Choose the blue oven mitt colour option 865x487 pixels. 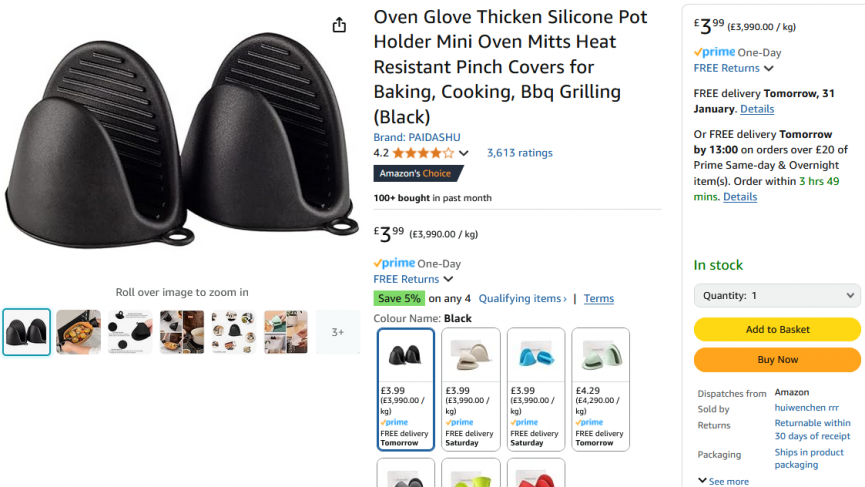pyautogui.click(x=536, y=389)
